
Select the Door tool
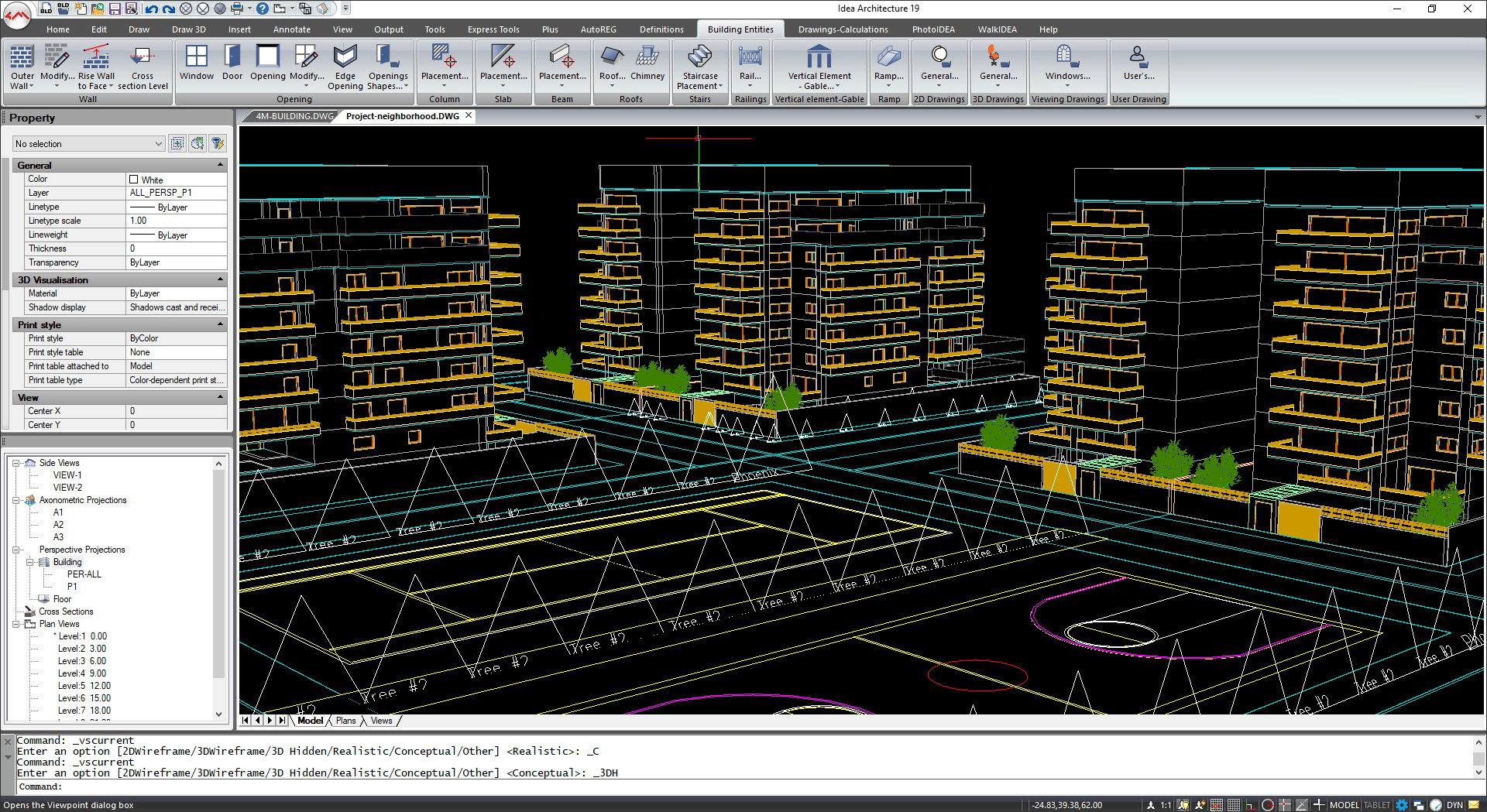pyautogui.click(x=232, y=62)
